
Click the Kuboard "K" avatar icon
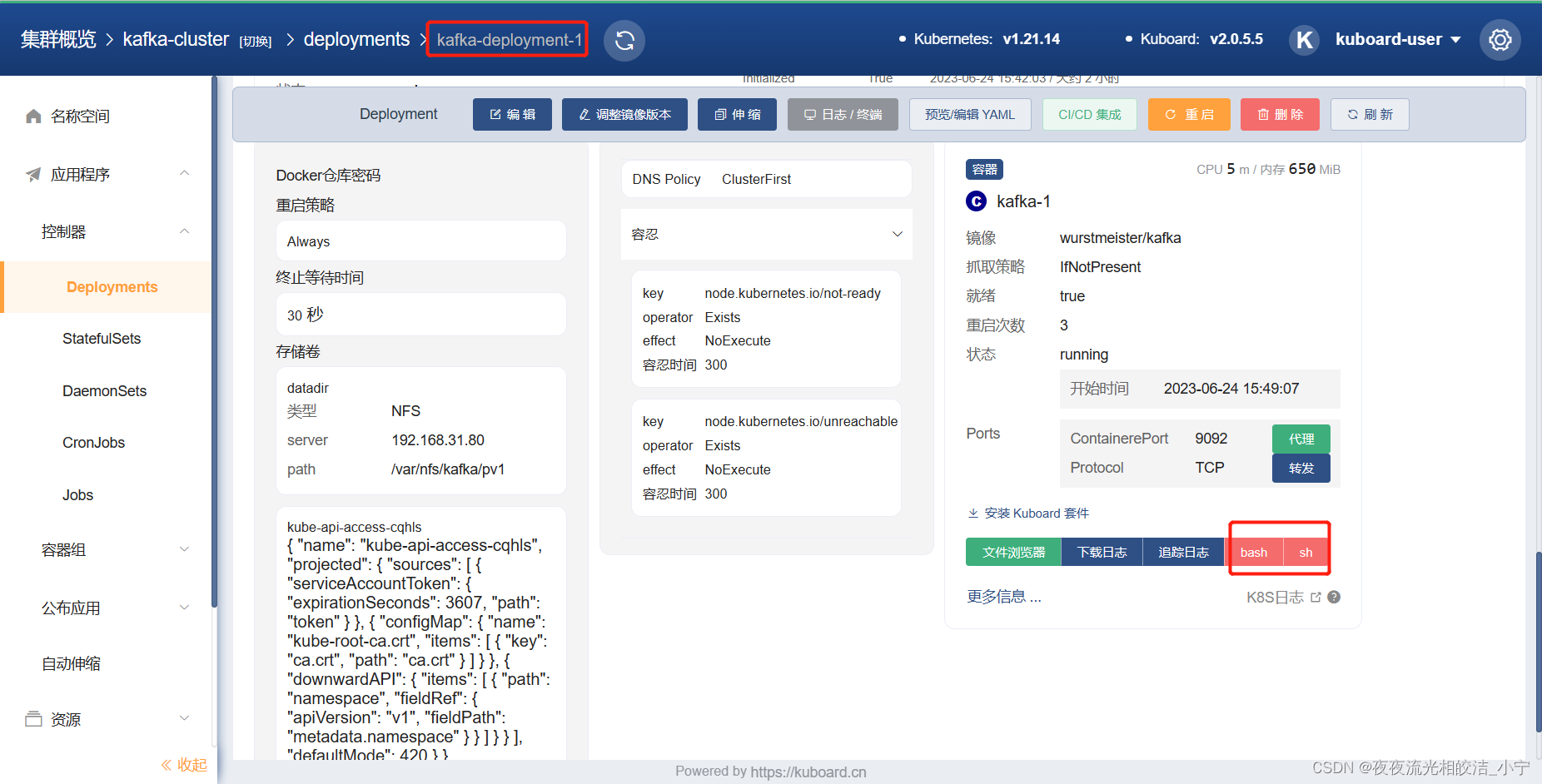(x=1304, y=39)
